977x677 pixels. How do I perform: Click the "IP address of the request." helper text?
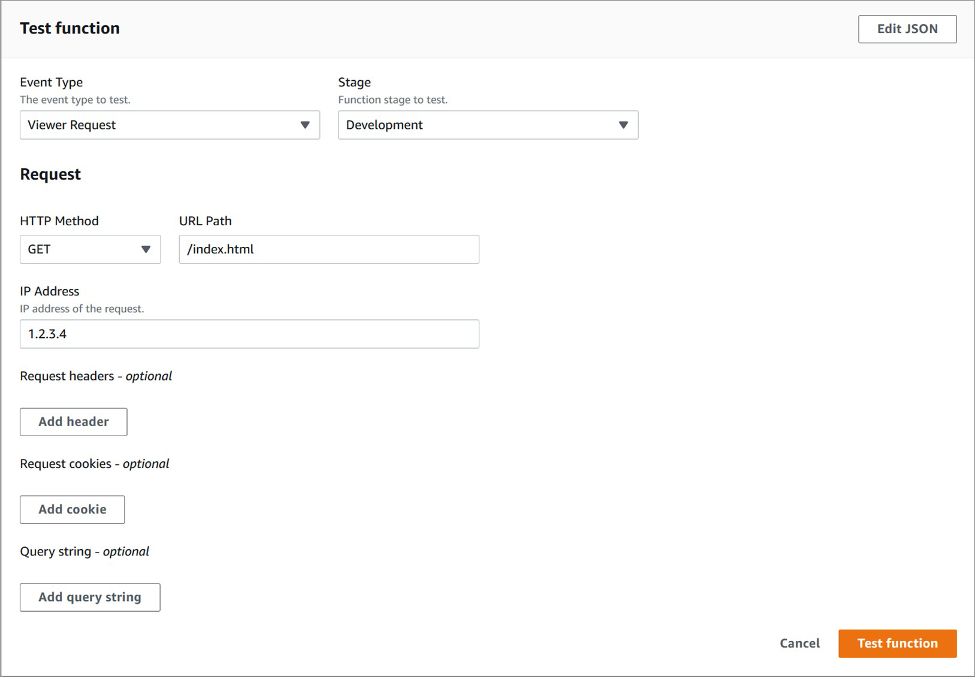(82, 309)
